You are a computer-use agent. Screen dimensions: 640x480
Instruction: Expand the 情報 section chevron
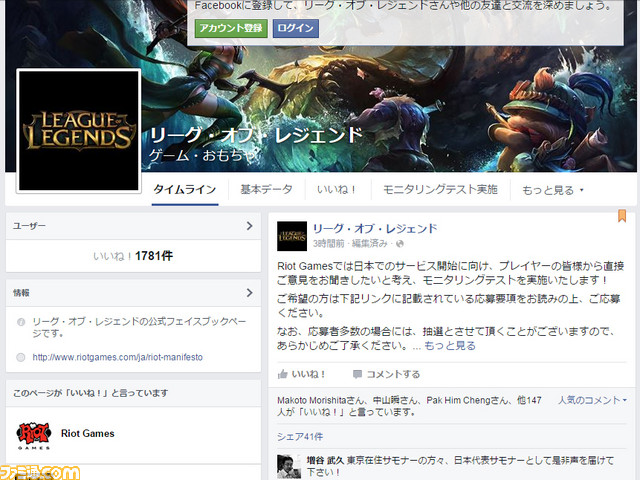tap(250, 293)
